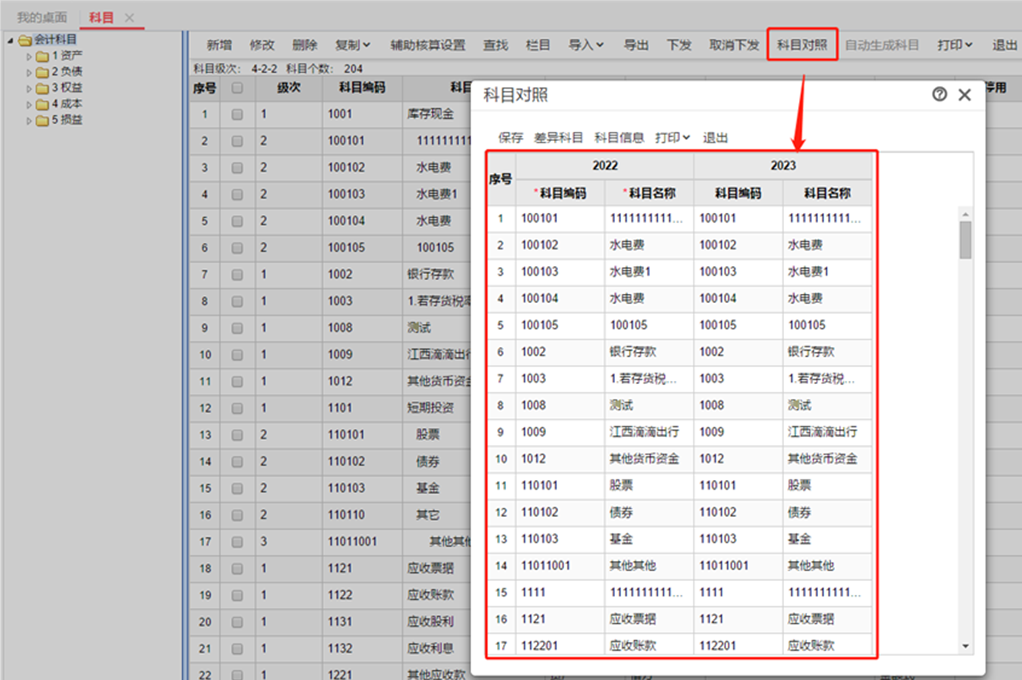Click the 1 资产 folder icon
The image size is (1022, 680).
click(x=42, y=56)
